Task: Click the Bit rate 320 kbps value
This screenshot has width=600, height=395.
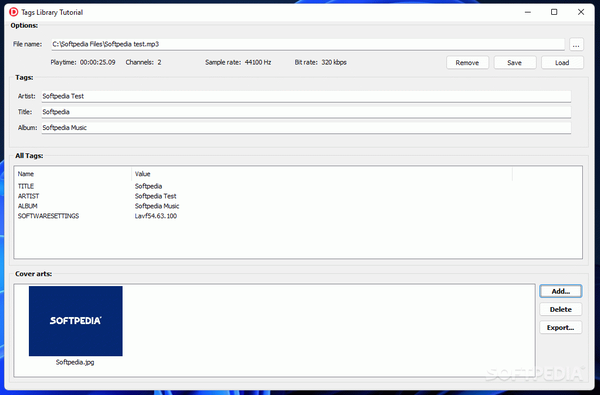Action: click(334, 62)
